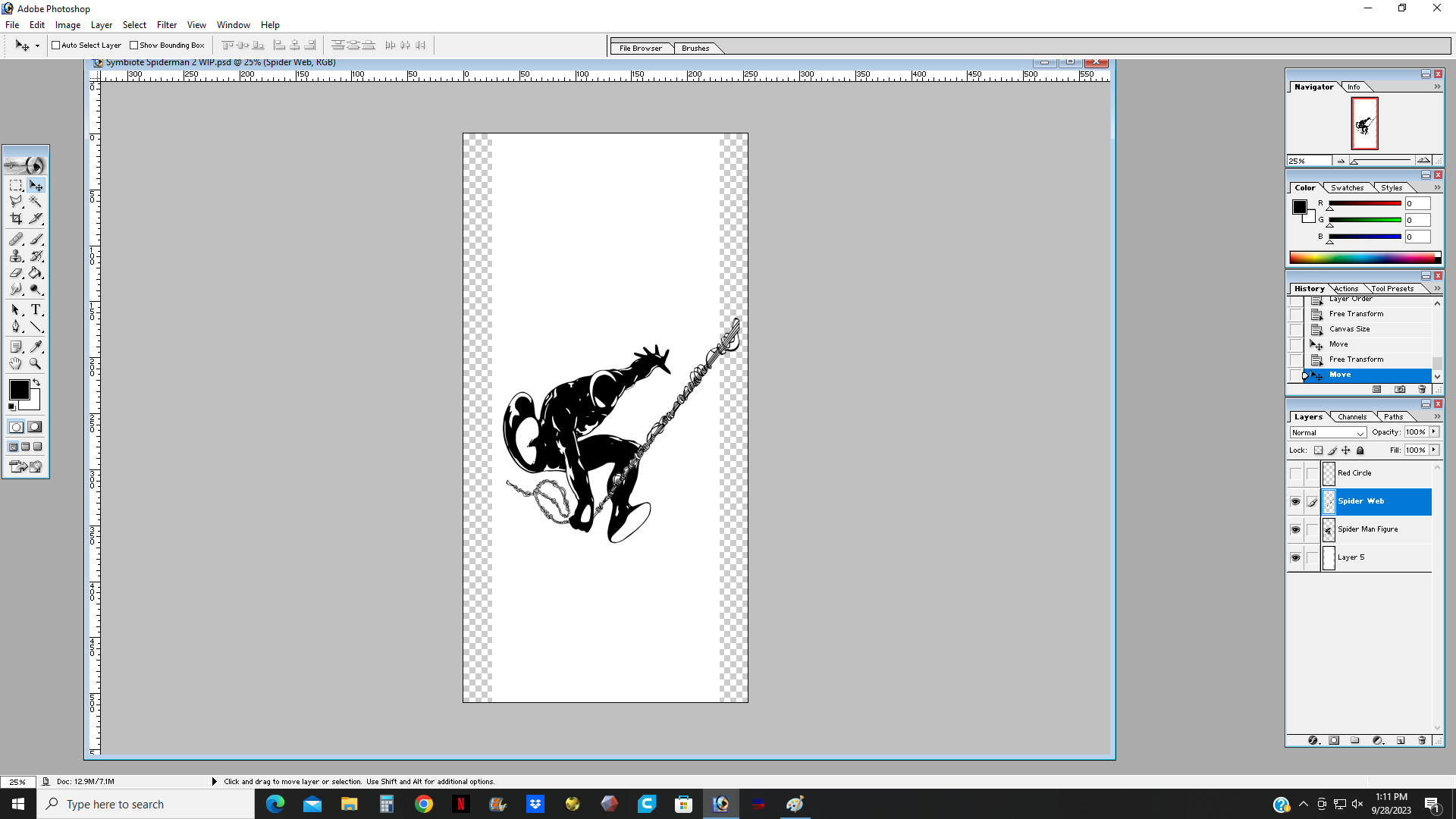This screenshot has width=1456, height=819.
Task: Enable Show Bounding Box checkbox
Action: pos(134,45)
